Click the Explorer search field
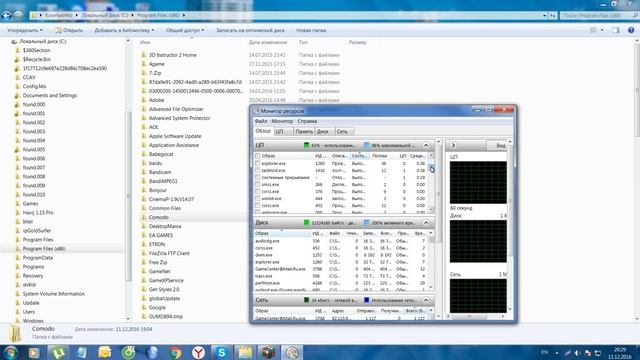The width and height of the screenshot is (640, 360). 596,16
